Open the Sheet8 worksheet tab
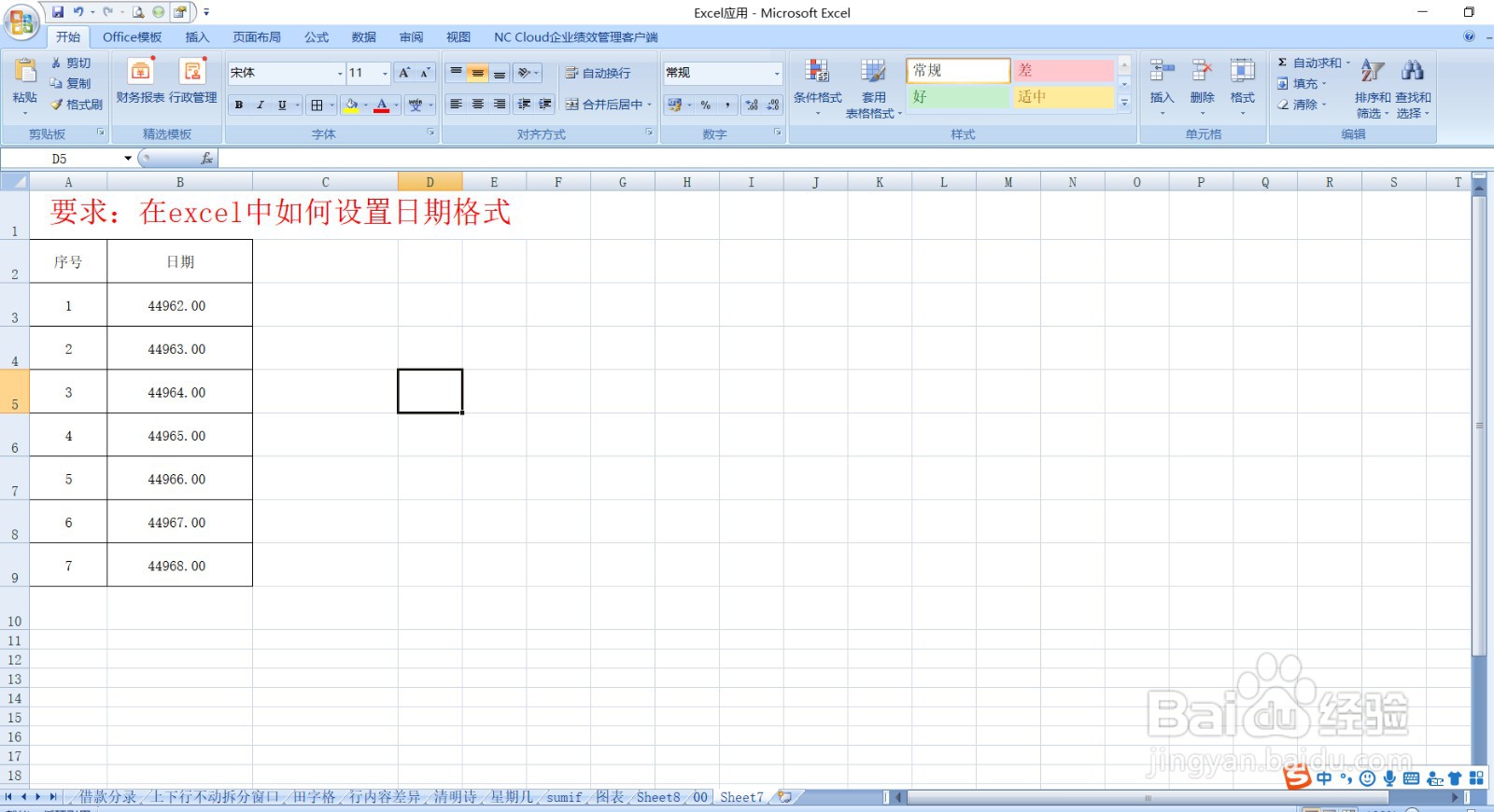Viewport: 1494px width, 812px height. click(x=658, y=797)
